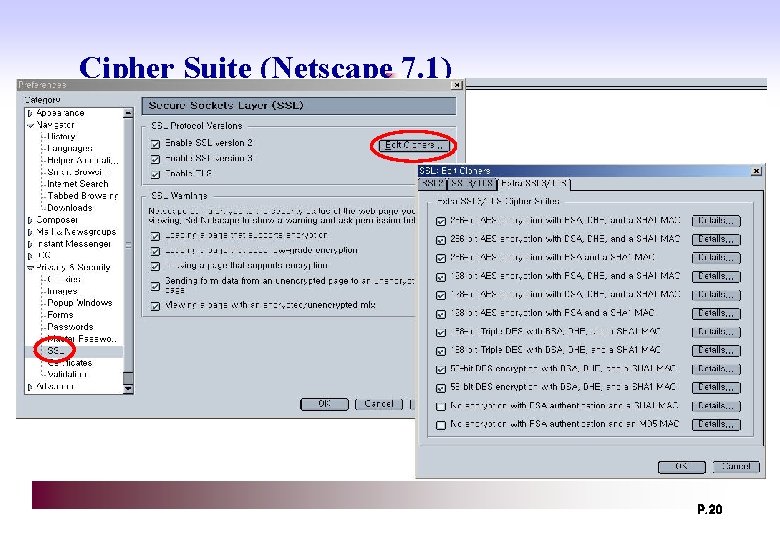Toggle 128-bit AES with RSA, DHE cipher

tap(441, 277)
